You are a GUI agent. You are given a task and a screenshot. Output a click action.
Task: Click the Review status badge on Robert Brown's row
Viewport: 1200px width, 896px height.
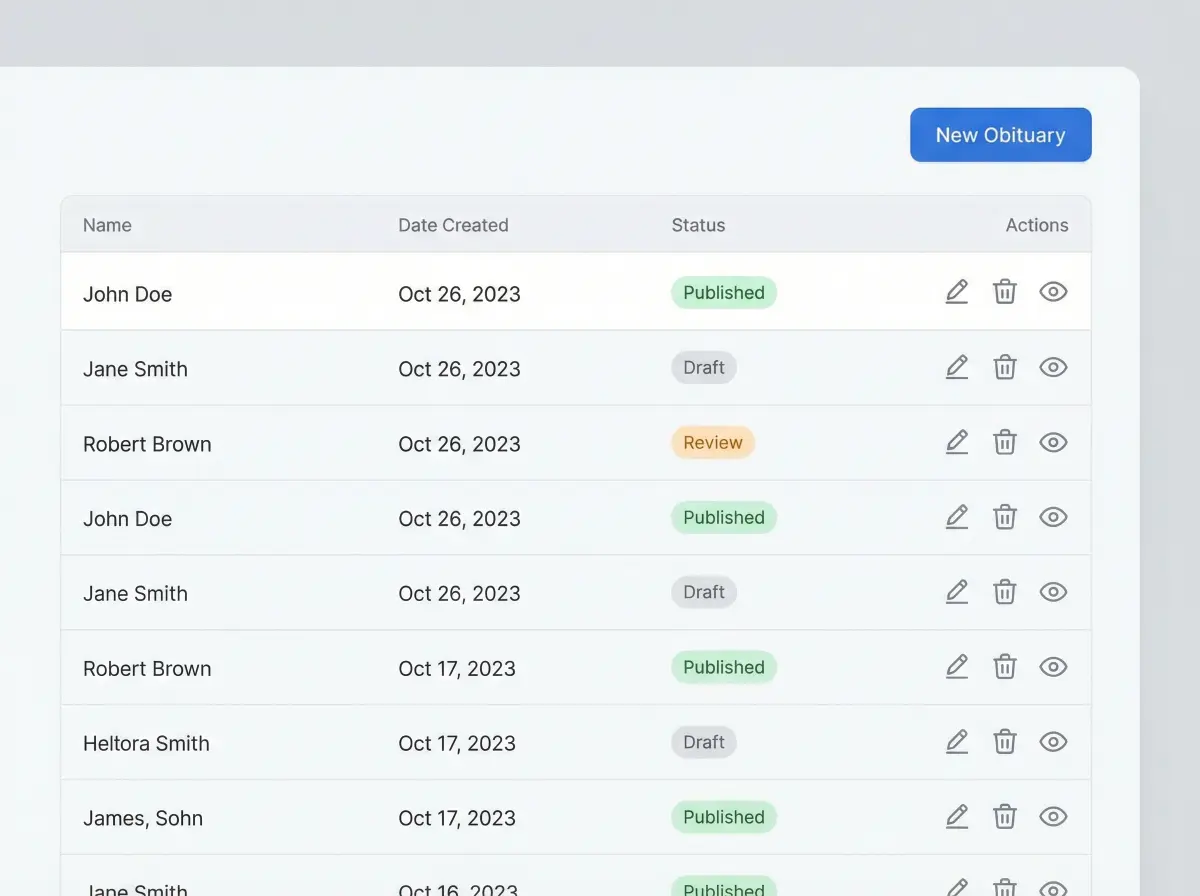(712, 442)
